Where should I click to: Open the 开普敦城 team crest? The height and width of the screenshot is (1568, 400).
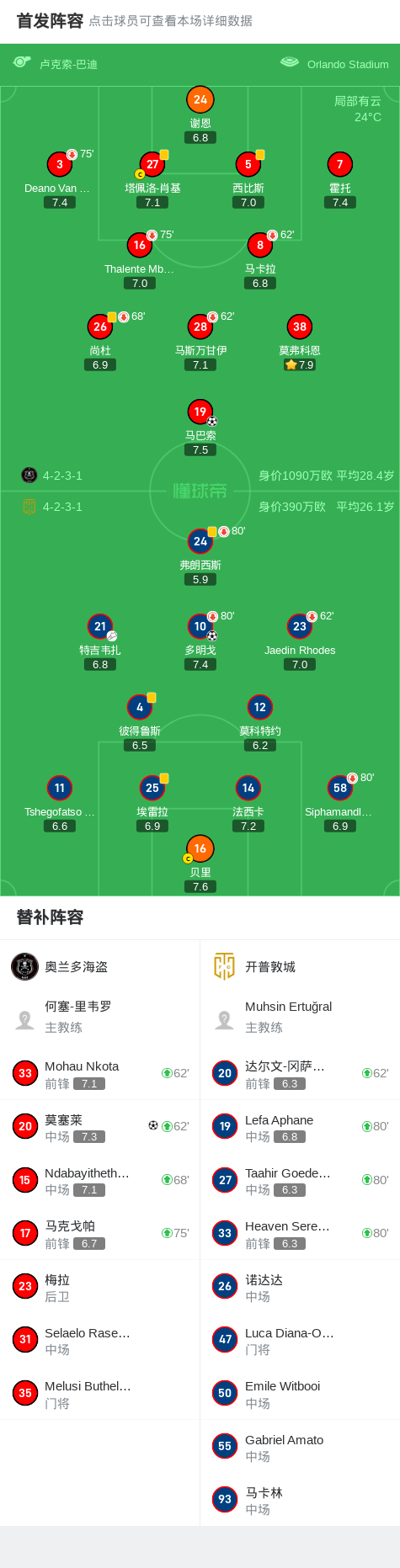225,966
